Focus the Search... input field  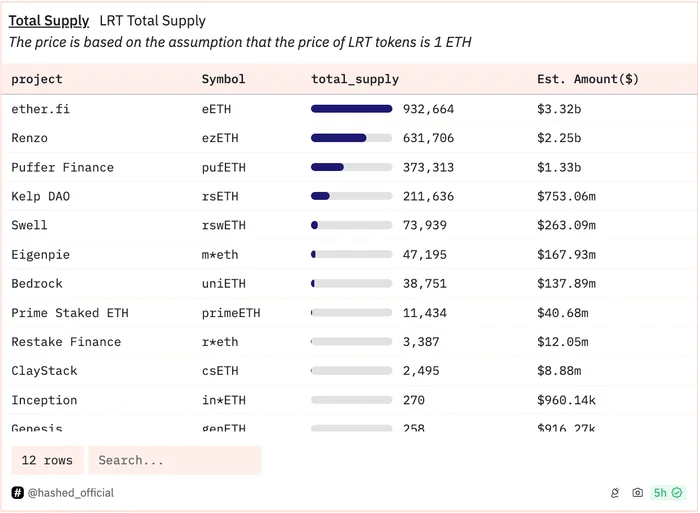(x=175, y=460)
